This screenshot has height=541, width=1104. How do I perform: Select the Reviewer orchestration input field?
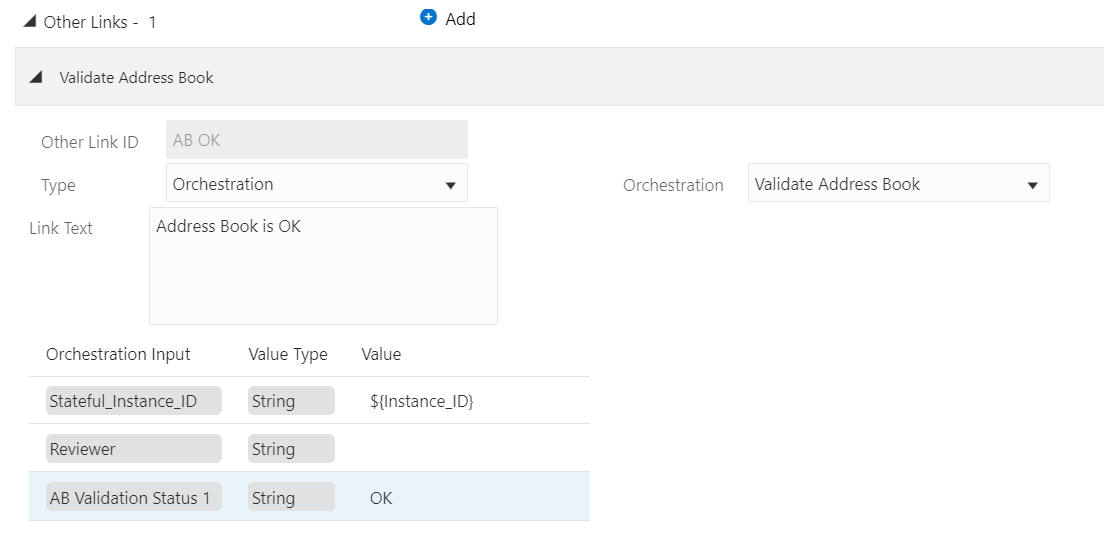tap(134, 449)
